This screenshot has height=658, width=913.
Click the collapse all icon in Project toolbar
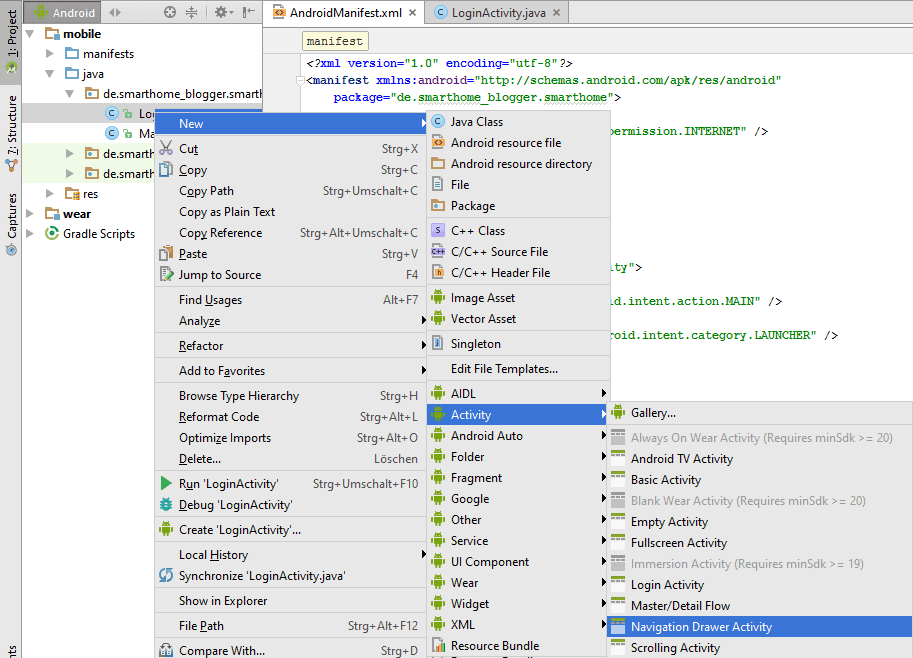click(x=192, y=12)
